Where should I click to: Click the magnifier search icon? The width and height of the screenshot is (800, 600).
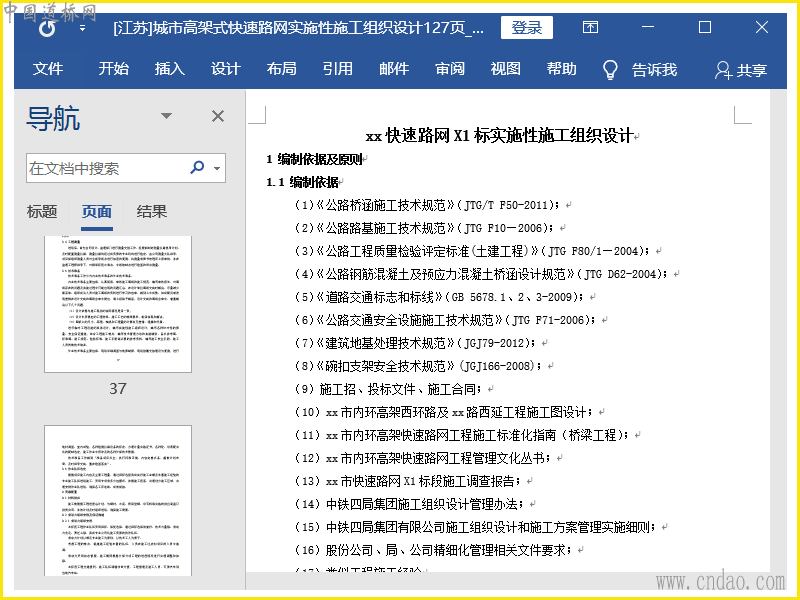(197, 167)
